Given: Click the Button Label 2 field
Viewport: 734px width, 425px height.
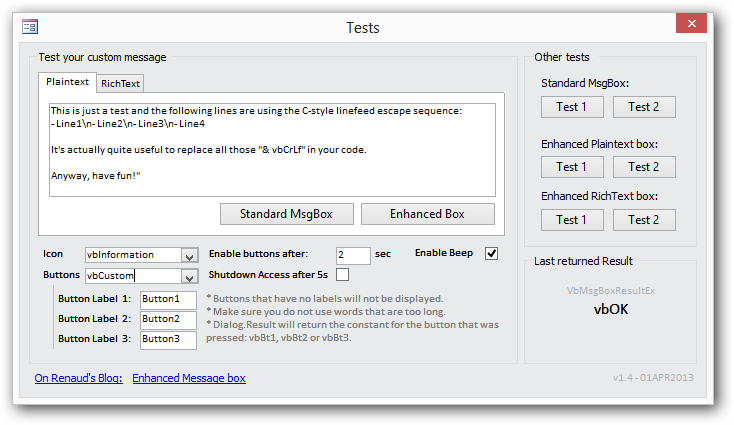Looking at the screenshot, I should (168, 320).
